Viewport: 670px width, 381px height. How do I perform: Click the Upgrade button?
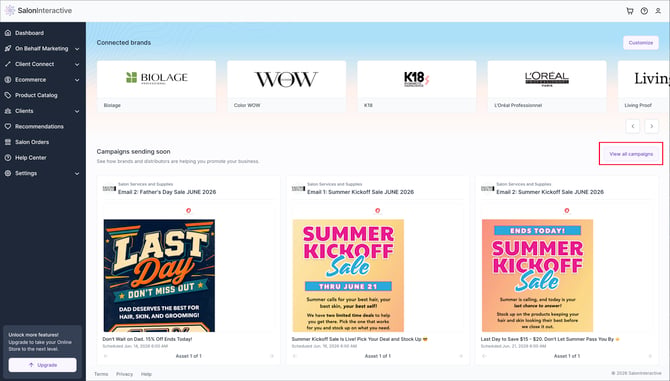pos(43,365)
